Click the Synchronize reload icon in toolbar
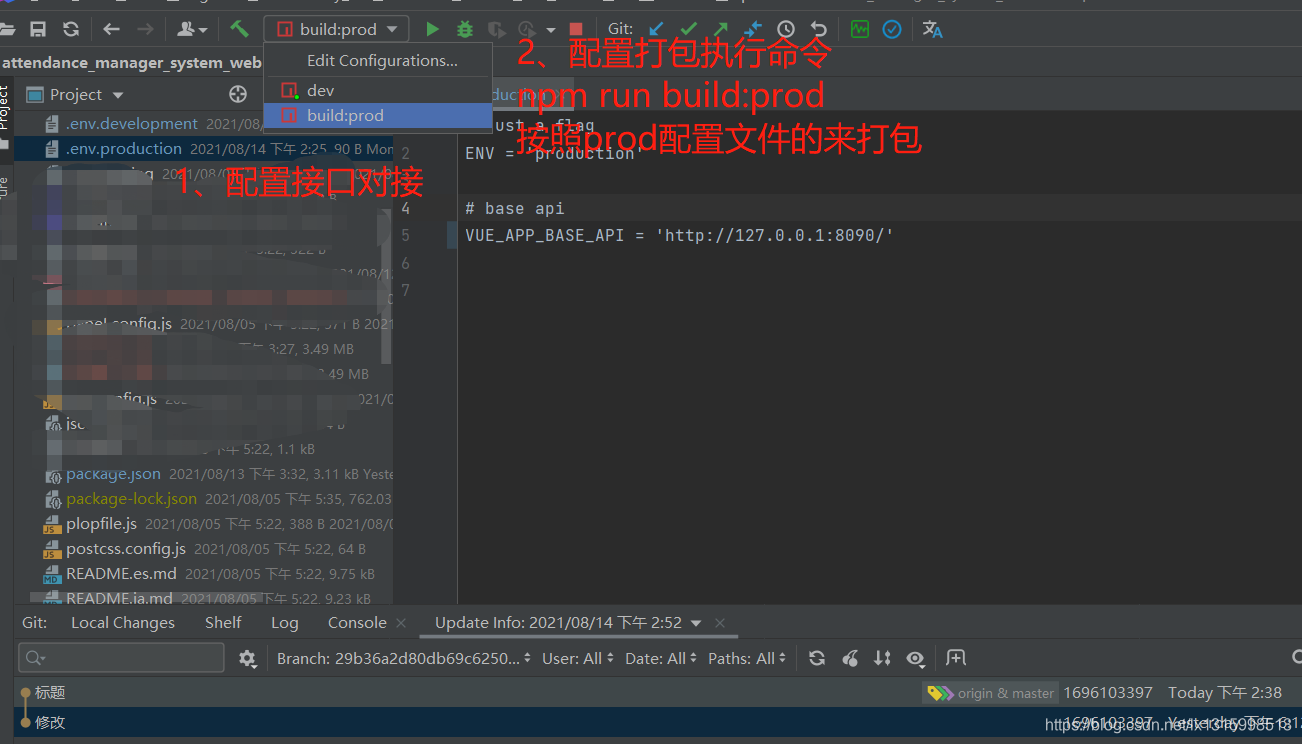The height and width of the screenshot is (744, 1302). pyautogui.click(x=71, y=29)
